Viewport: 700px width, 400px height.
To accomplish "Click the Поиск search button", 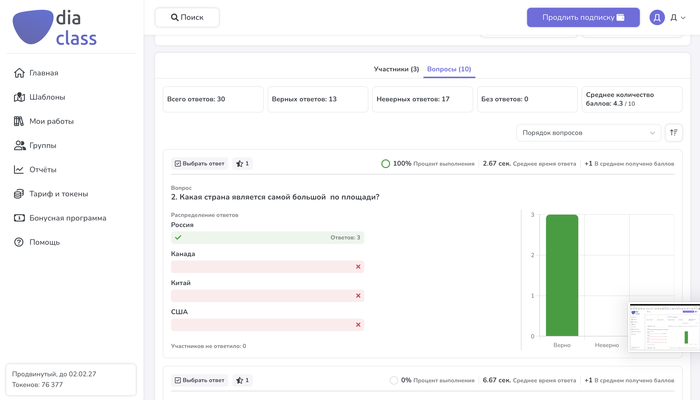I will [x=187, y=17].
